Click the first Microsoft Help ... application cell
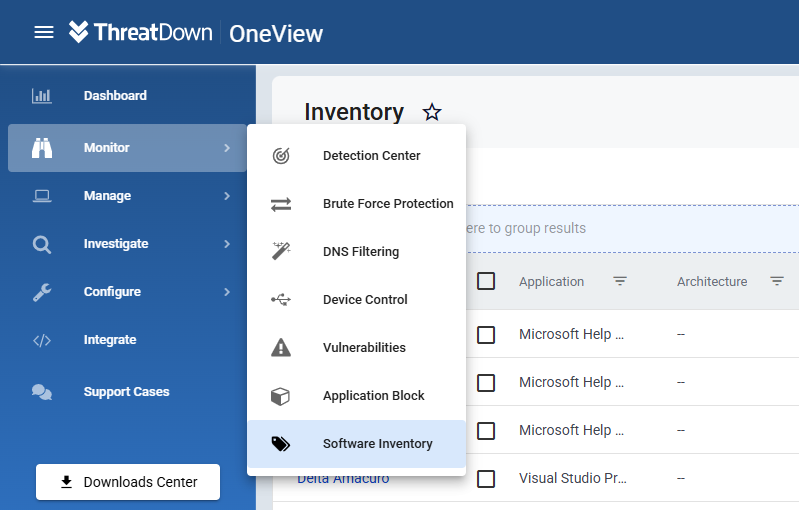 [x=571, y=334]
